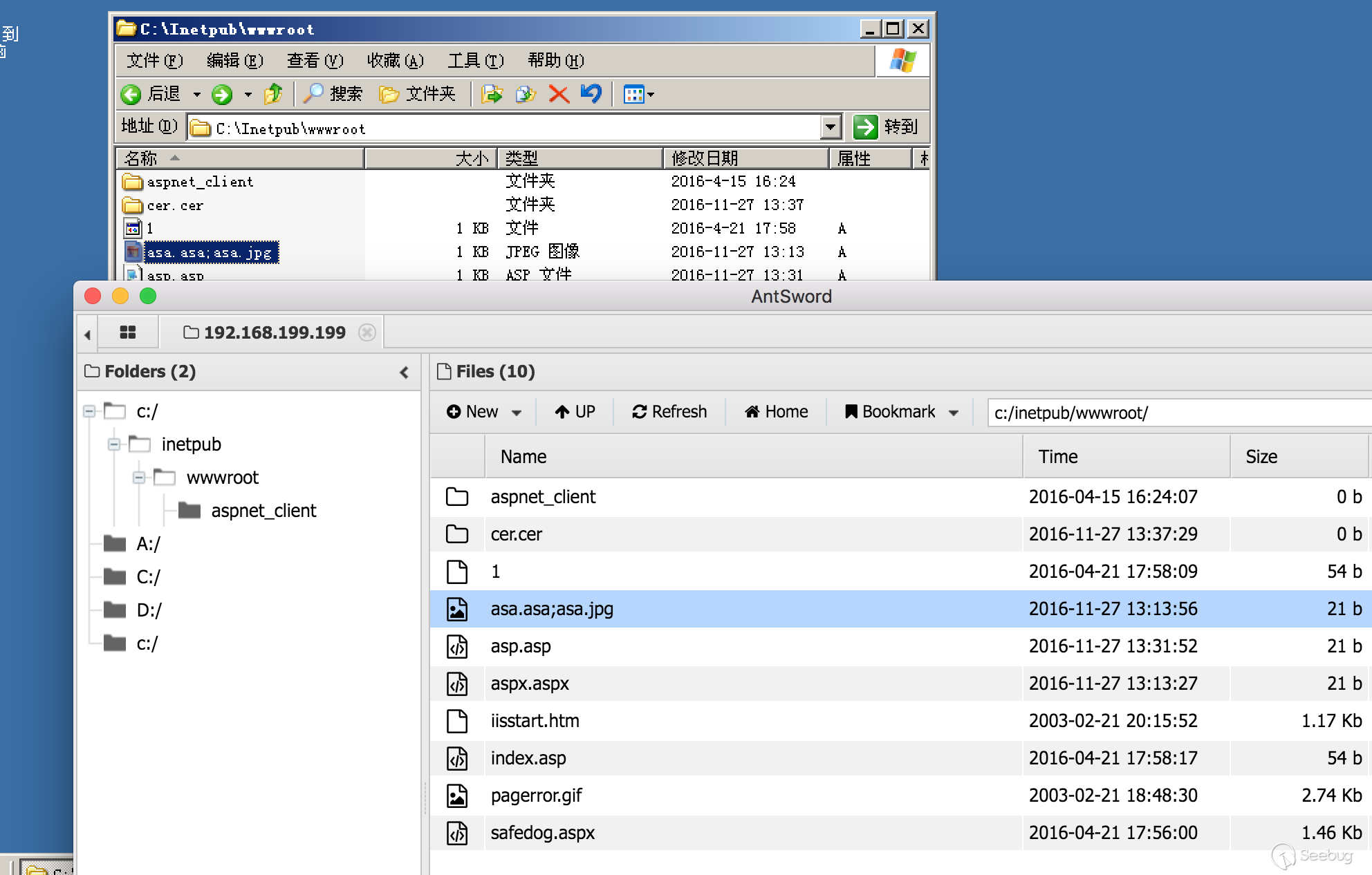Click the UP button in Files toolbar
The height and width of the screenshot is (875, 1372).
coord(575,412)
